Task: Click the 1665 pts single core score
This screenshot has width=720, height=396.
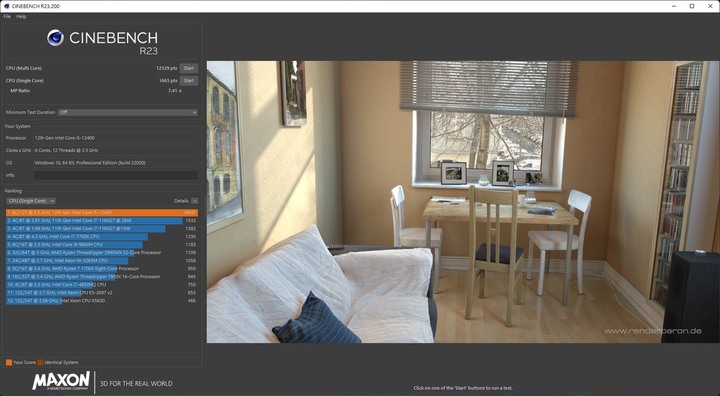Action: (168, 80)
